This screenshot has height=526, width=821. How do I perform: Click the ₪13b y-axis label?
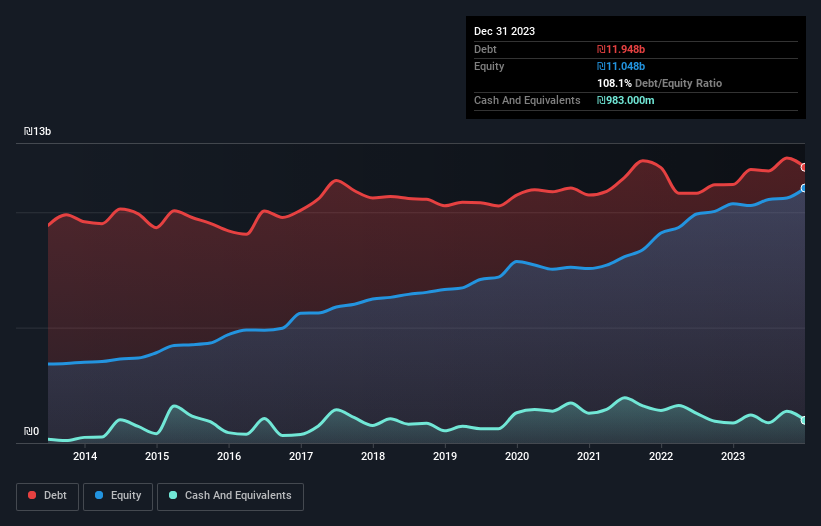tap(37, 131)
